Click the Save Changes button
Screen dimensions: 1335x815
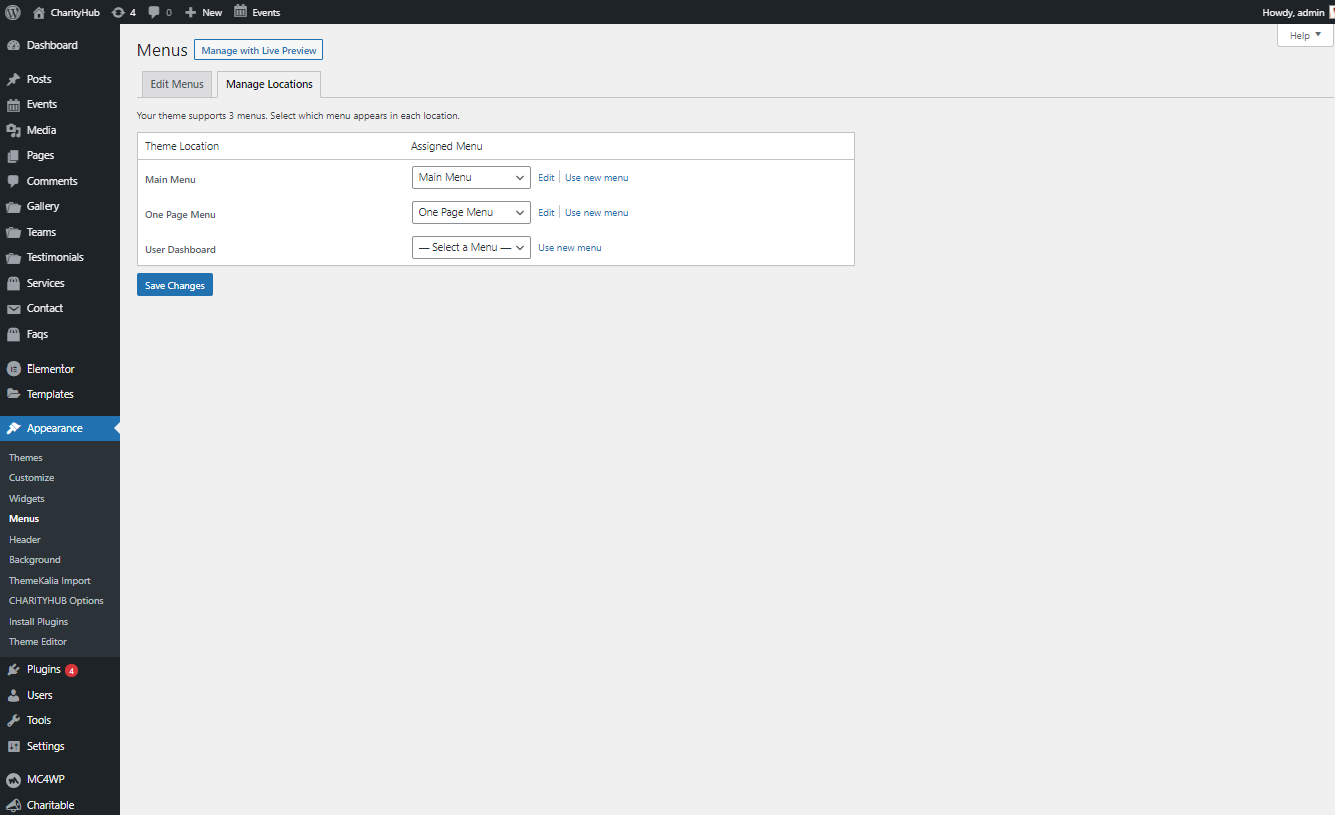coord(175,285)
